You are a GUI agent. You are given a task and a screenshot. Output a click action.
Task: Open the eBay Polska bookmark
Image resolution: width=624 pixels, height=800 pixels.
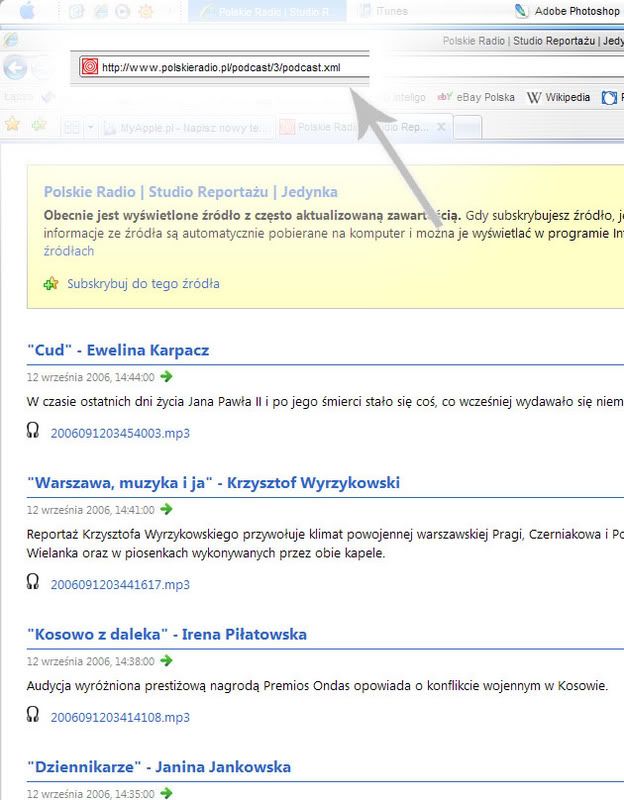tap(476, 97)
